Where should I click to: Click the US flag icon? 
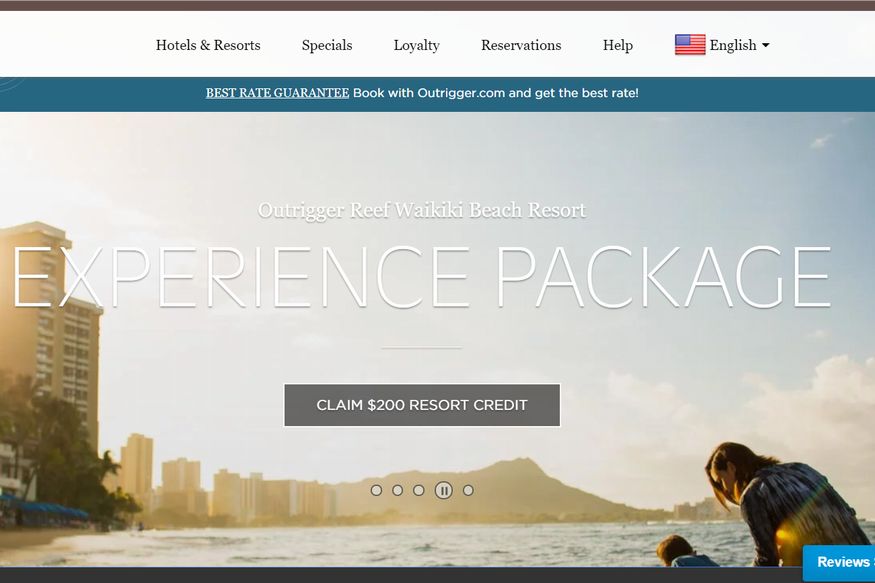coord(690,45)
